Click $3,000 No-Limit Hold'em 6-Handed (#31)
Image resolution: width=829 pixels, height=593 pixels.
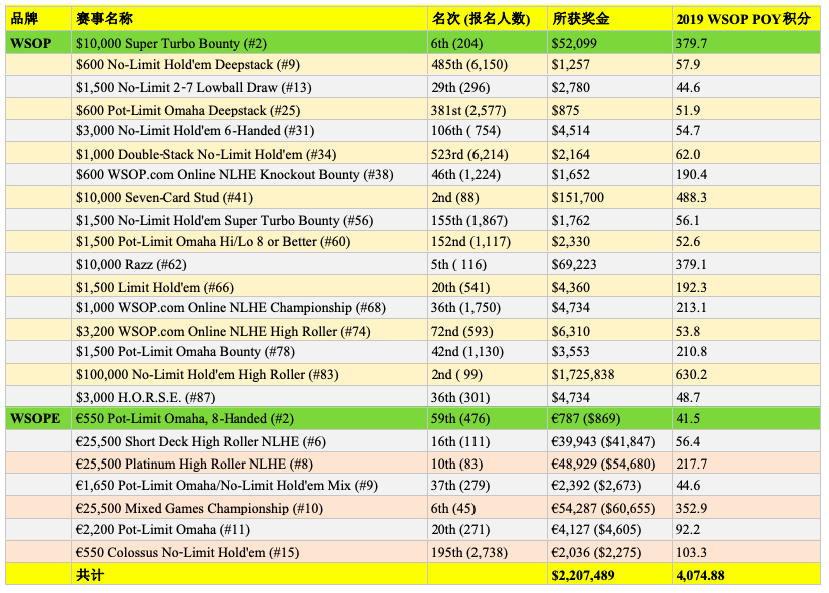point(249,131)
